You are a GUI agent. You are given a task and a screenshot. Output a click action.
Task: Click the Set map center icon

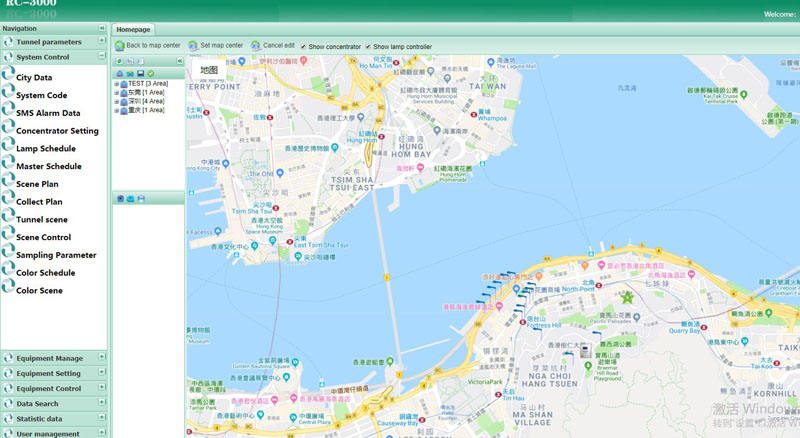coord(193,46)
